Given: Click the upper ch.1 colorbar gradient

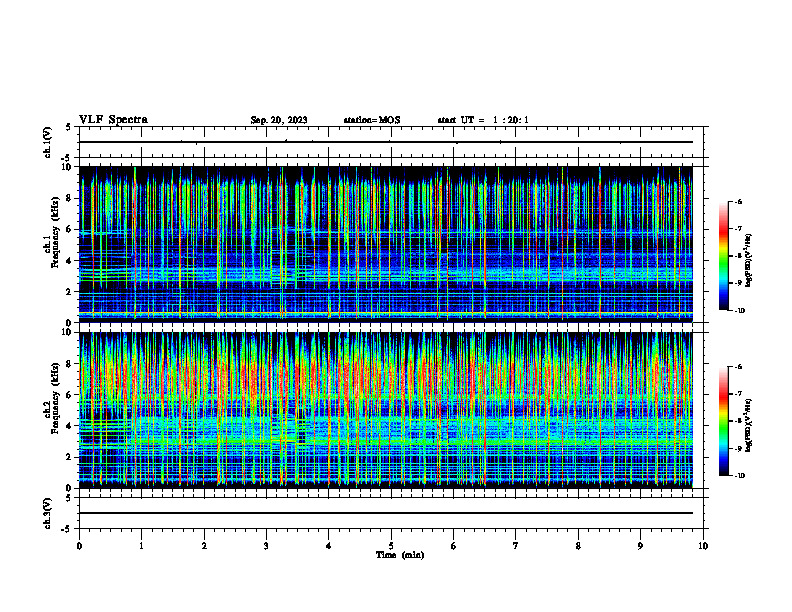Looking at the screenshot, I should 723,256.
